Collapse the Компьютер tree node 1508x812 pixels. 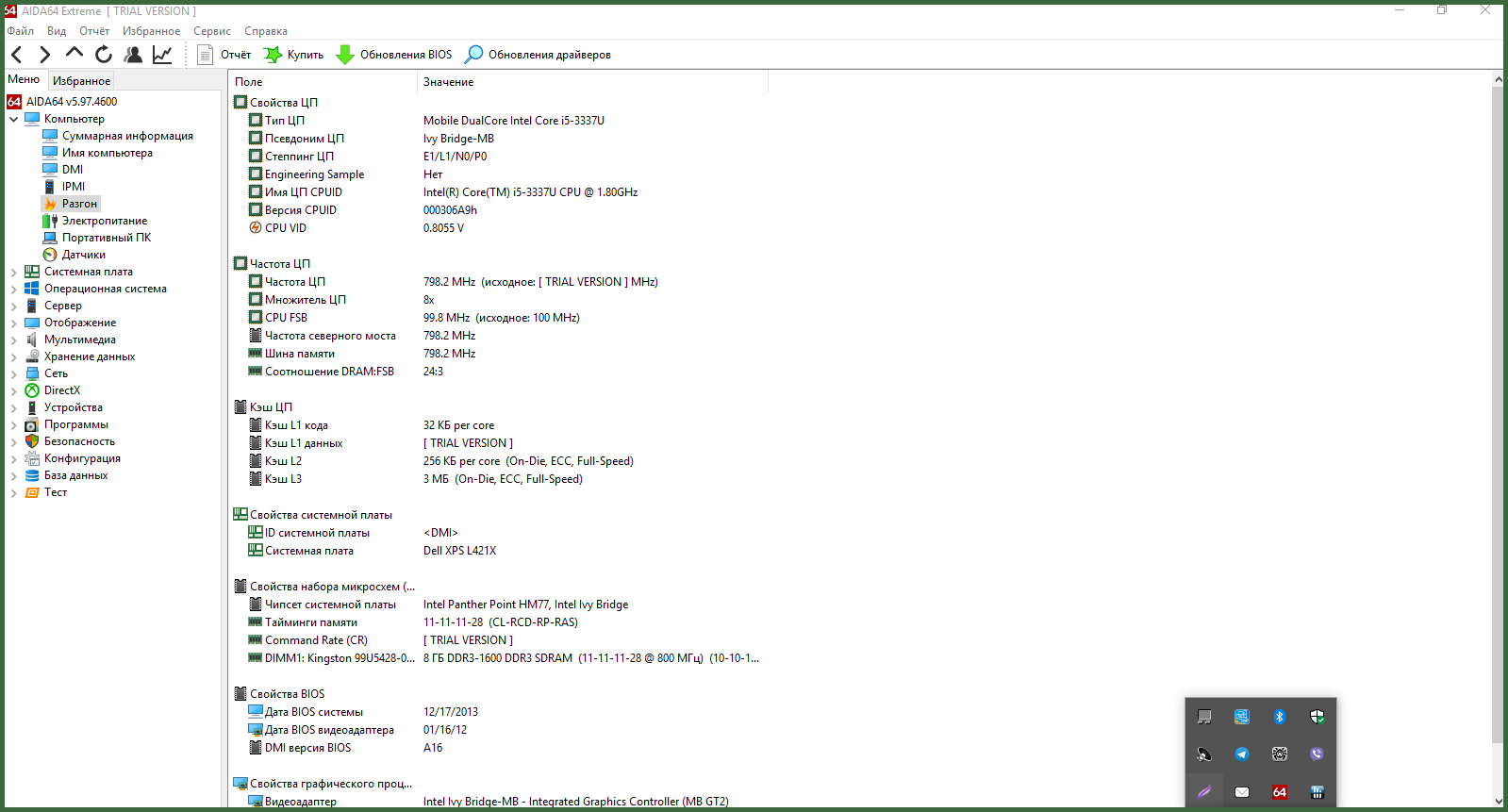click(14, 119)
